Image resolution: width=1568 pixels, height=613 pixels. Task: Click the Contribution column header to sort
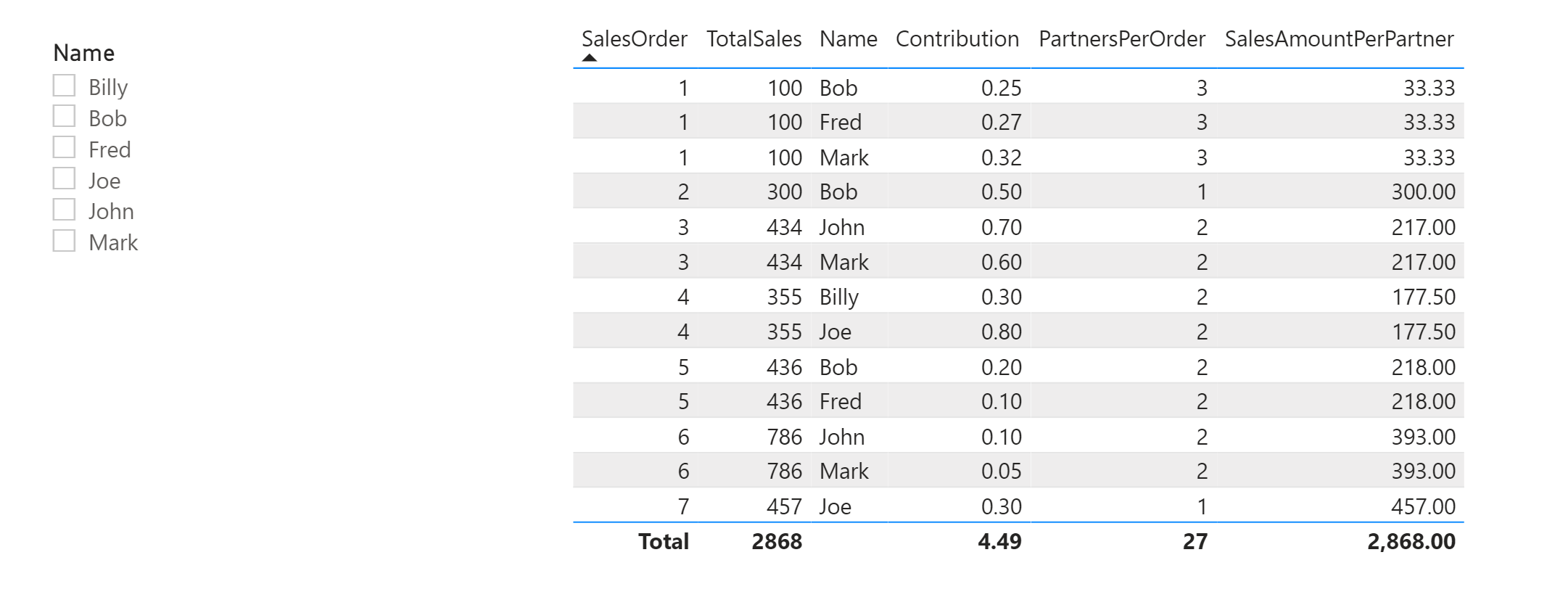(956, 38)
